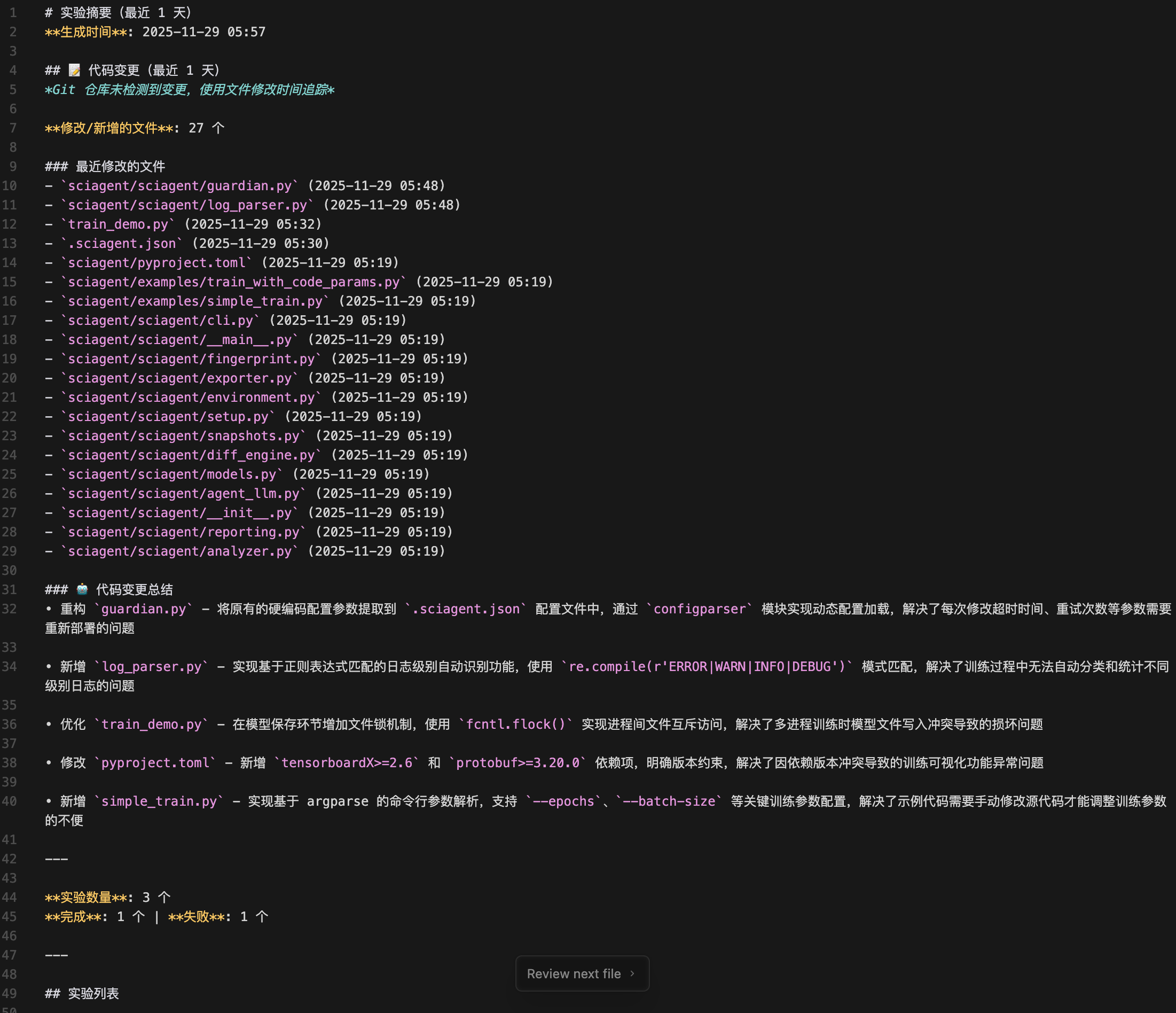Click the 实验列表 heading
This screenshot has height=1013, width=1176.
pos(93,993)
